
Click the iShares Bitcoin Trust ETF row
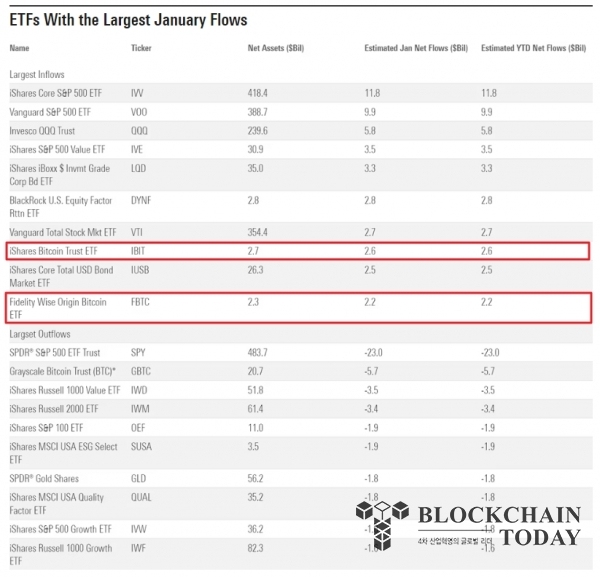pos(298,251)
